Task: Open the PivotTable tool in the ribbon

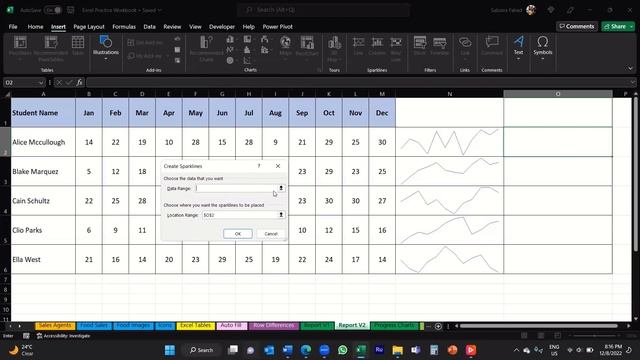Action: (20, 47)
